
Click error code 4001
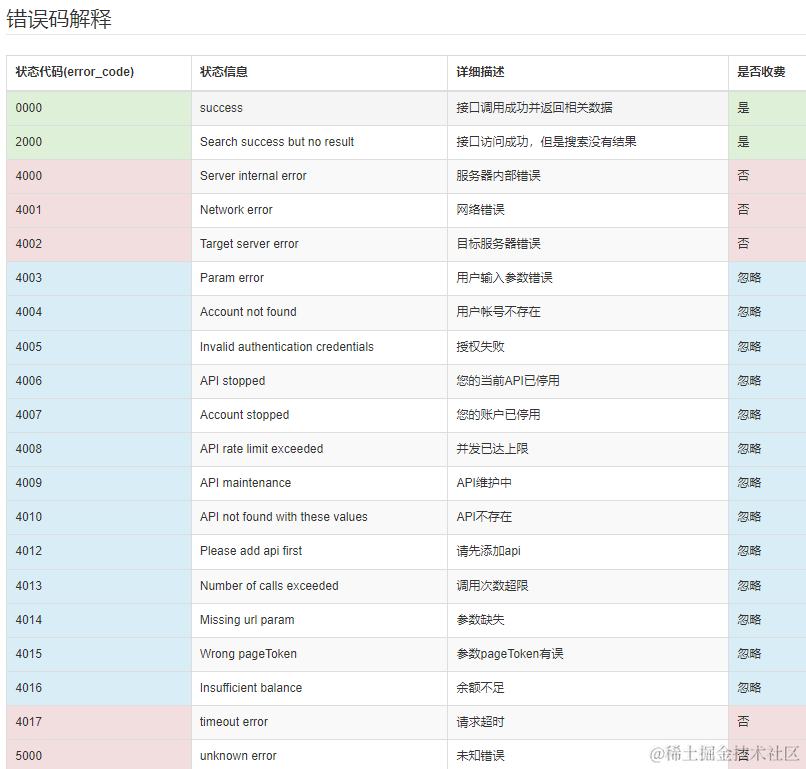click(29, 210)
